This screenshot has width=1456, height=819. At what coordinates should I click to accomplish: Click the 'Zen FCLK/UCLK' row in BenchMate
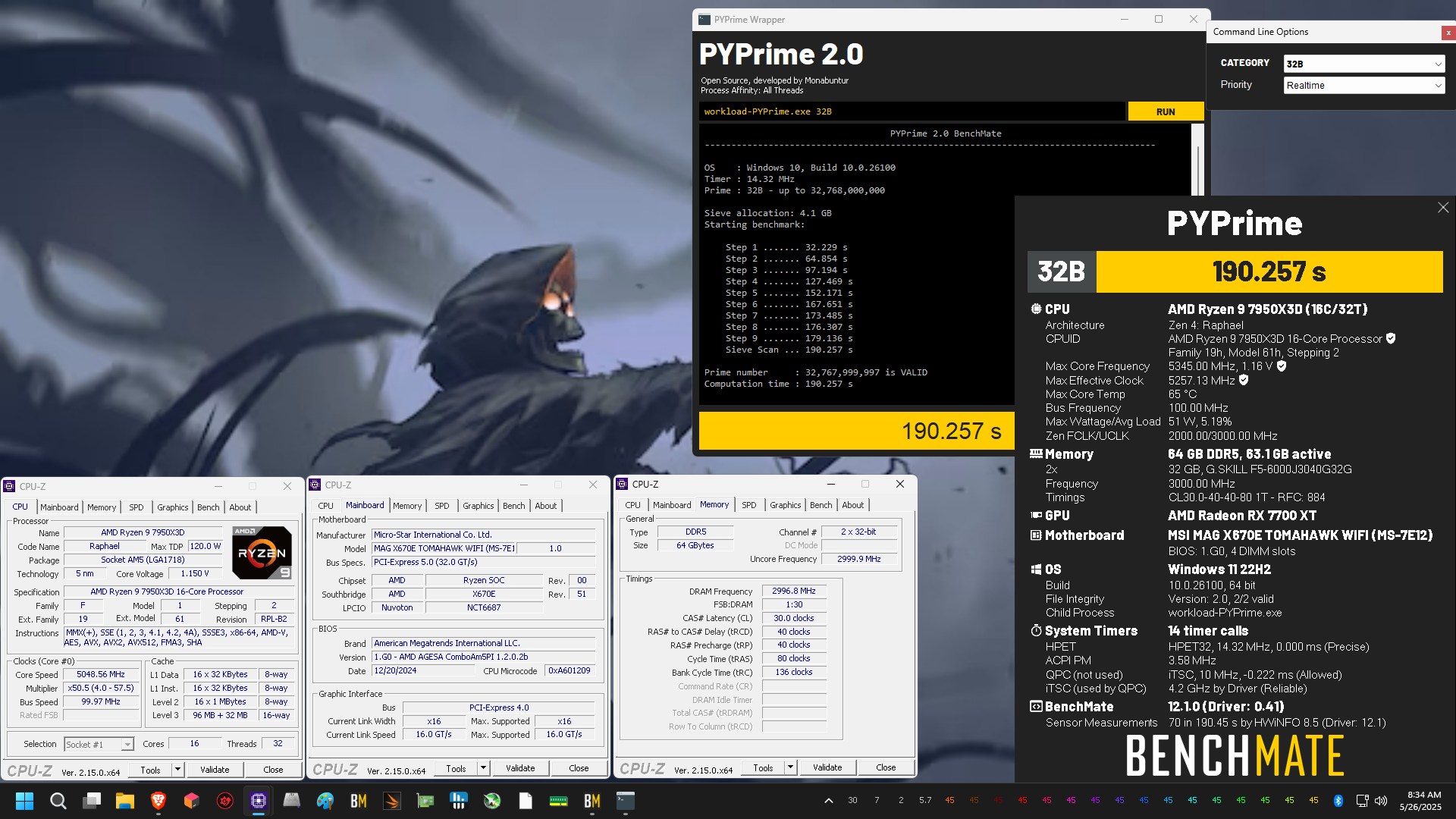click(x=1162, y=436)
